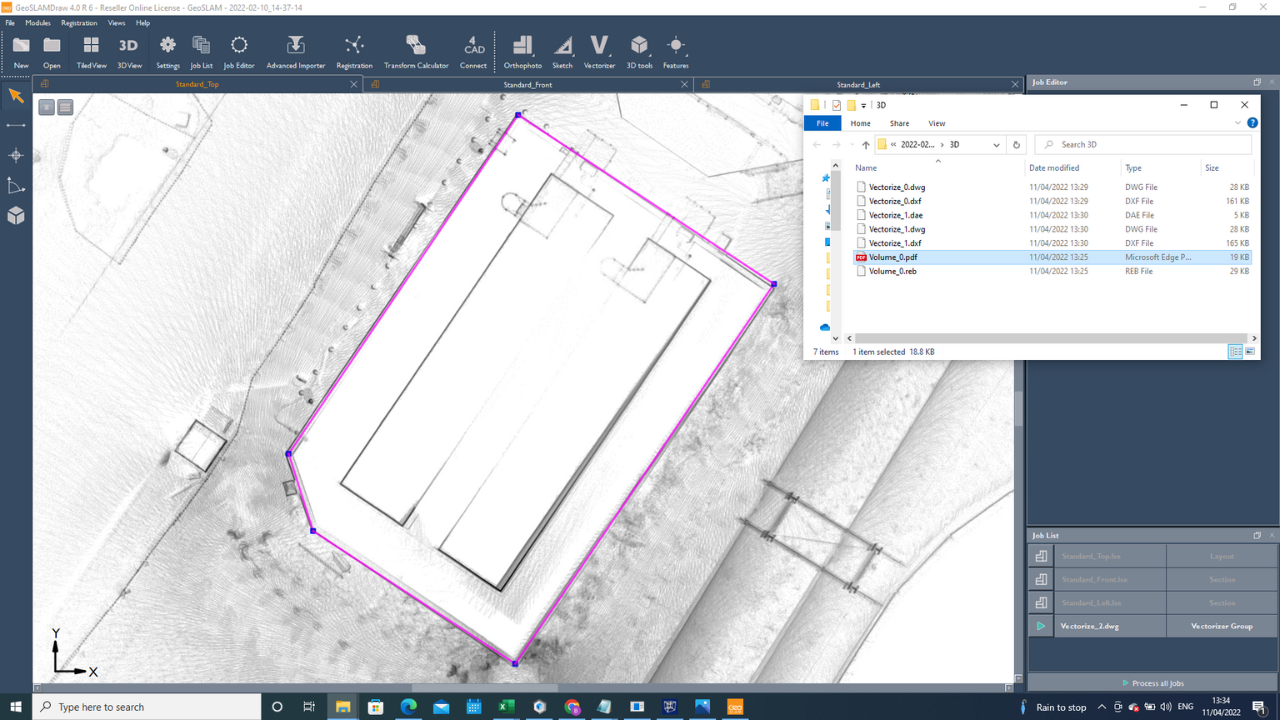Run the Vectorize_2.dwg job play icon
This screenshot has height=720, width=1280.
[1041, 626]
